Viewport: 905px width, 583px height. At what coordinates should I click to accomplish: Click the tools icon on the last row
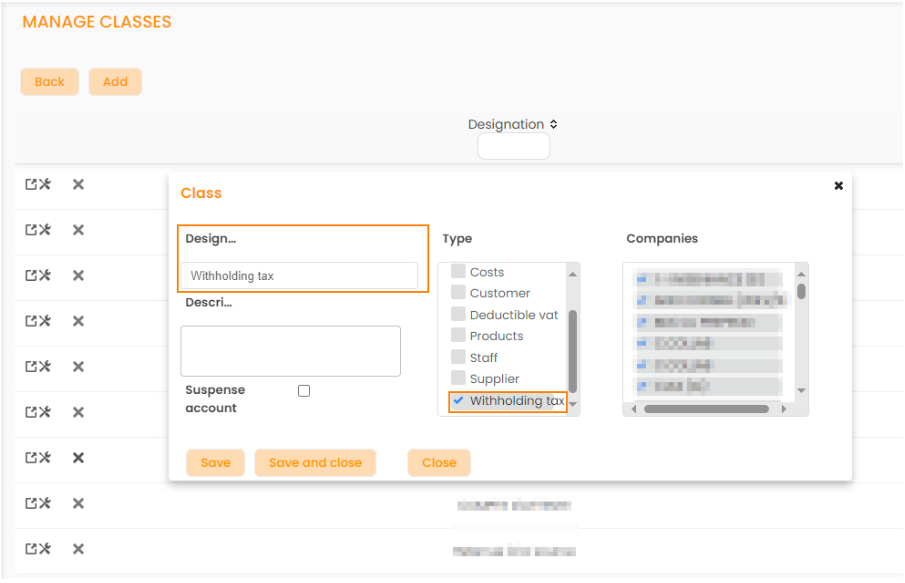(44, 549)
